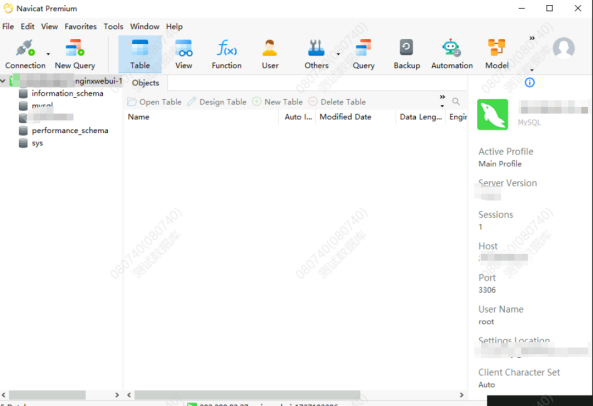Sort by Data Leng... column header
Image resolution: width=593 pixels, height=406 pixels.
coord(421,117)
